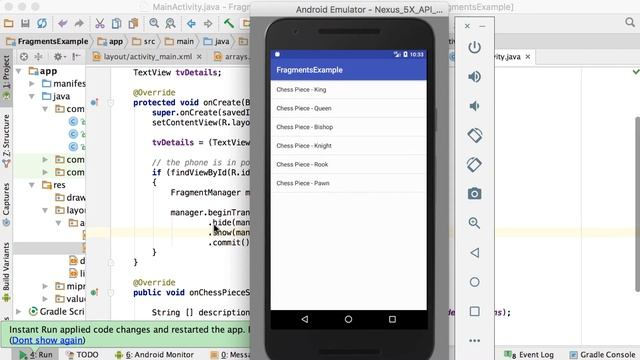Open emulator extended controls (three dots)
The height and width of the screenshot is (360, 640).
(x=474, y=341)
